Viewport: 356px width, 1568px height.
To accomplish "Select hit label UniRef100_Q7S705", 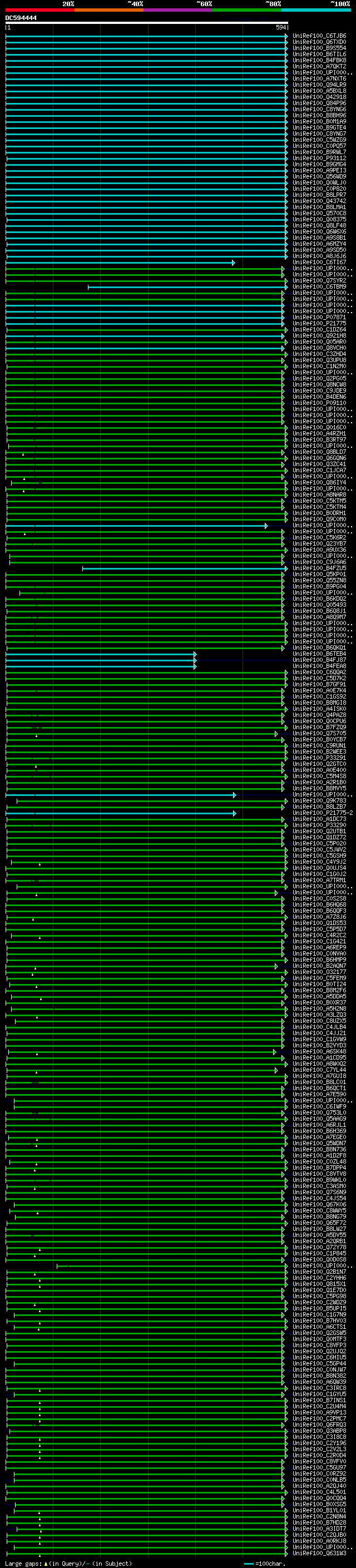I will [319, 734].
